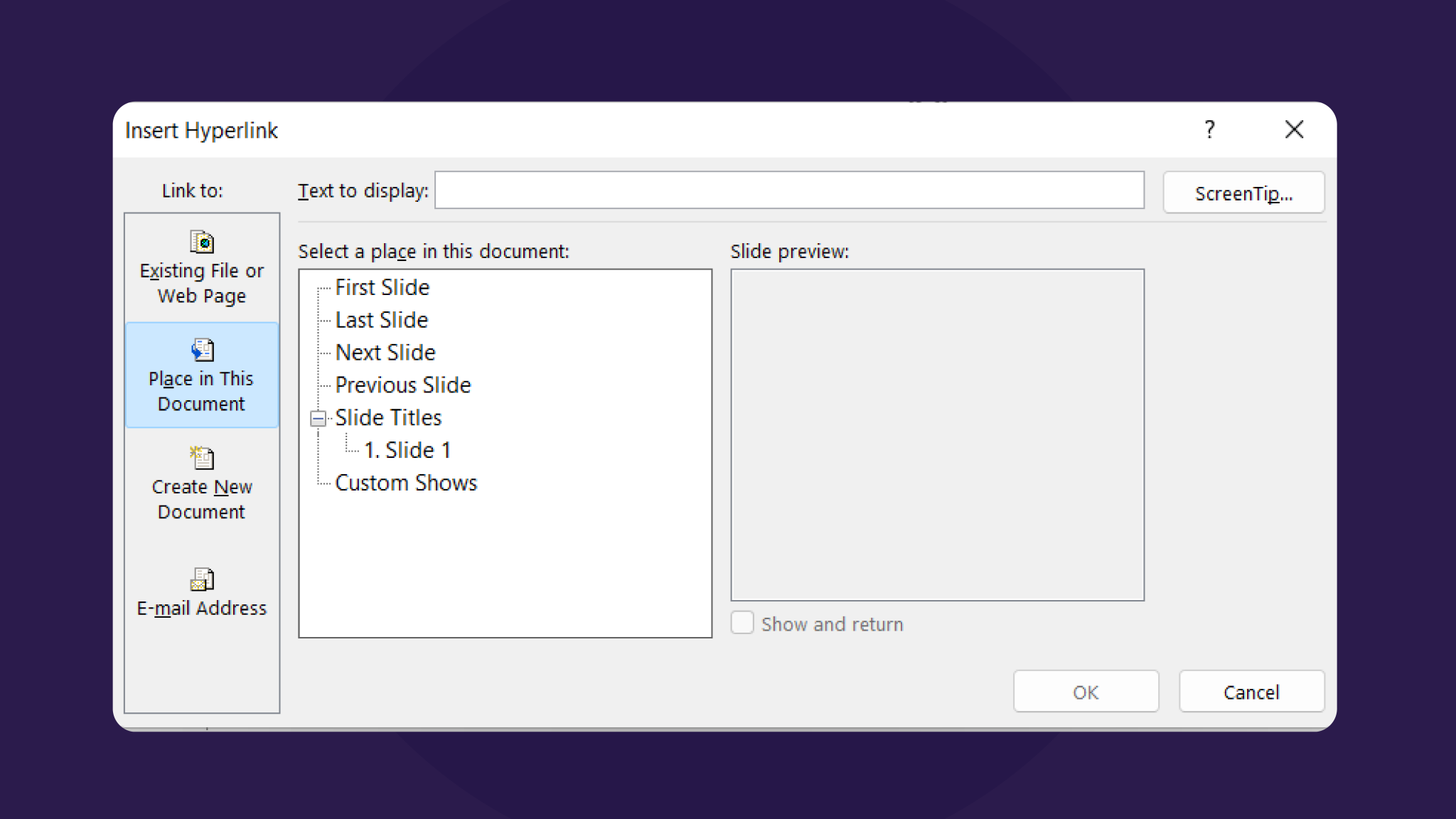The height and width of the screenshot is (819, 1456).
Task: Select the Existing File or Web Page icon
Action: (202, 242)
